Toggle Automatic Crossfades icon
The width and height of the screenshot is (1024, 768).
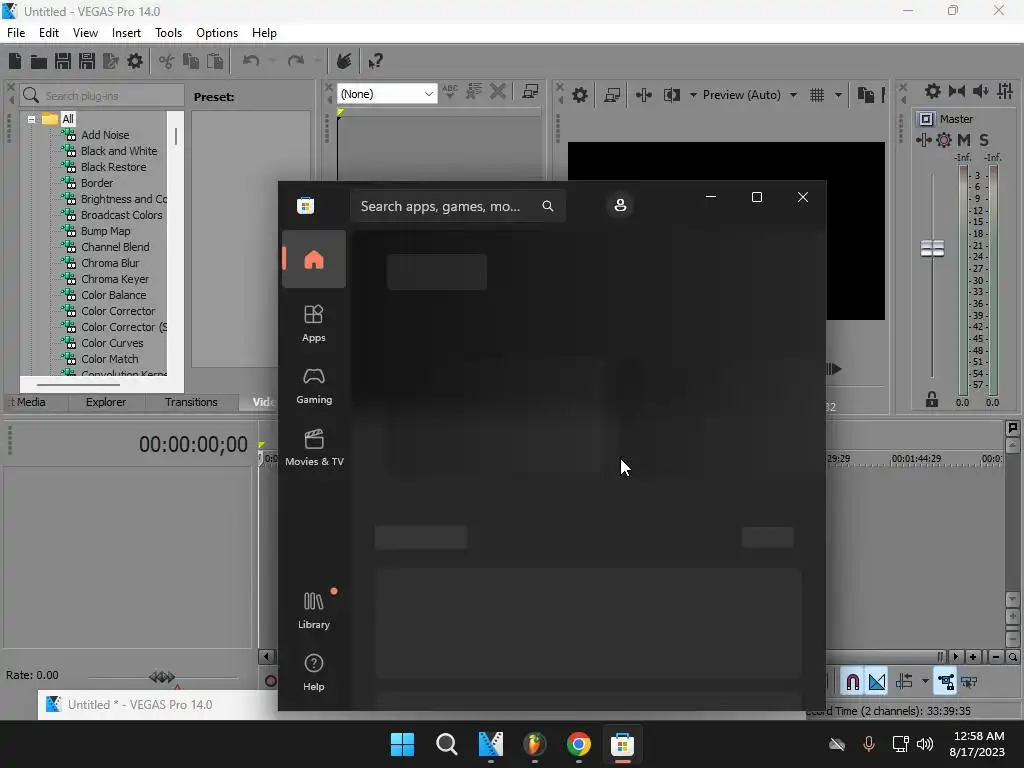point(877,682)
